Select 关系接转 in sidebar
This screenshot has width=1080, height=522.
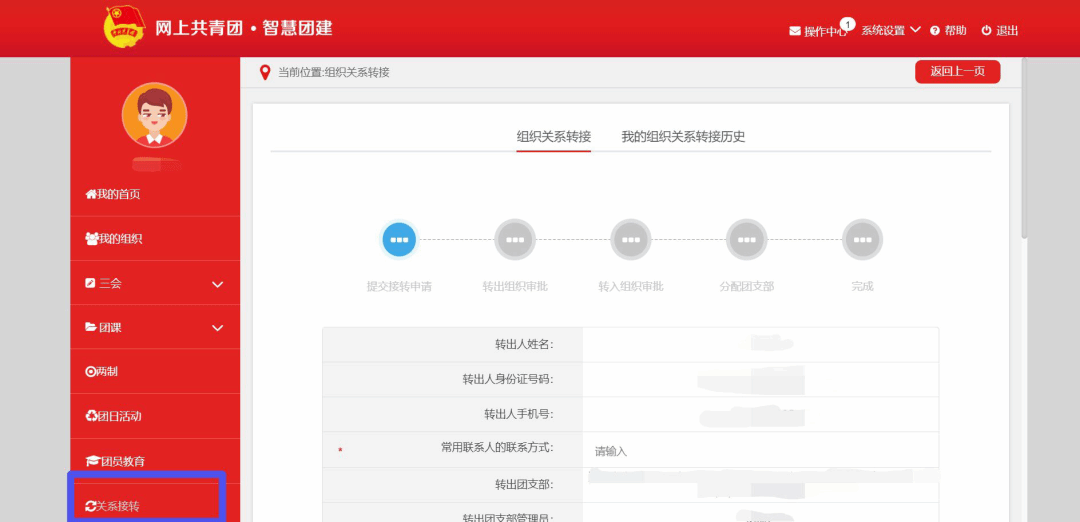pyautogui.click(x=113, y=506)
